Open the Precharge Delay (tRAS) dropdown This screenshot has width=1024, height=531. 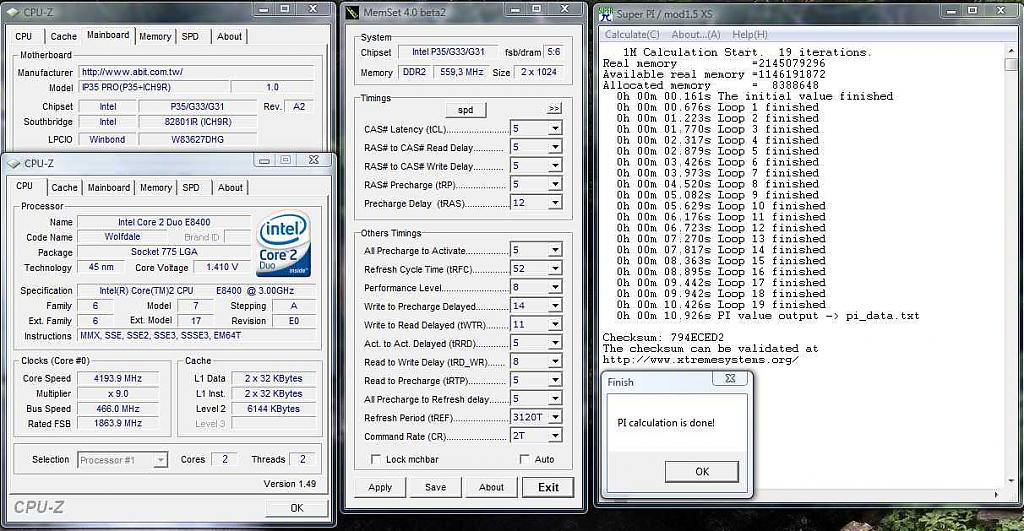[x=554, y=203]
